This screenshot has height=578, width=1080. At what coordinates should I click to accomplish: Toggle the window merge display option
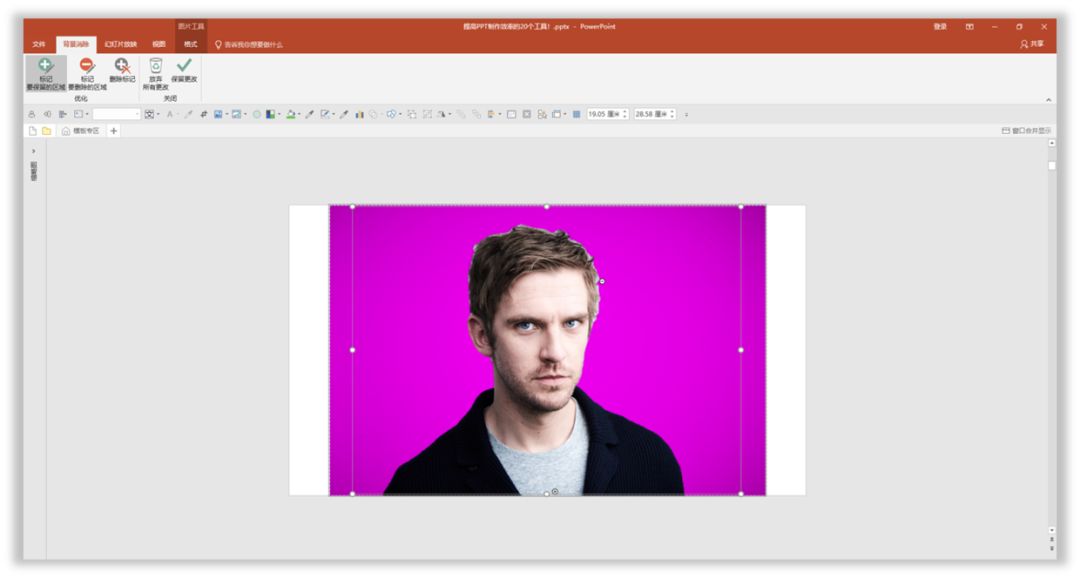pyautogui.click(x=1025, y=131)
